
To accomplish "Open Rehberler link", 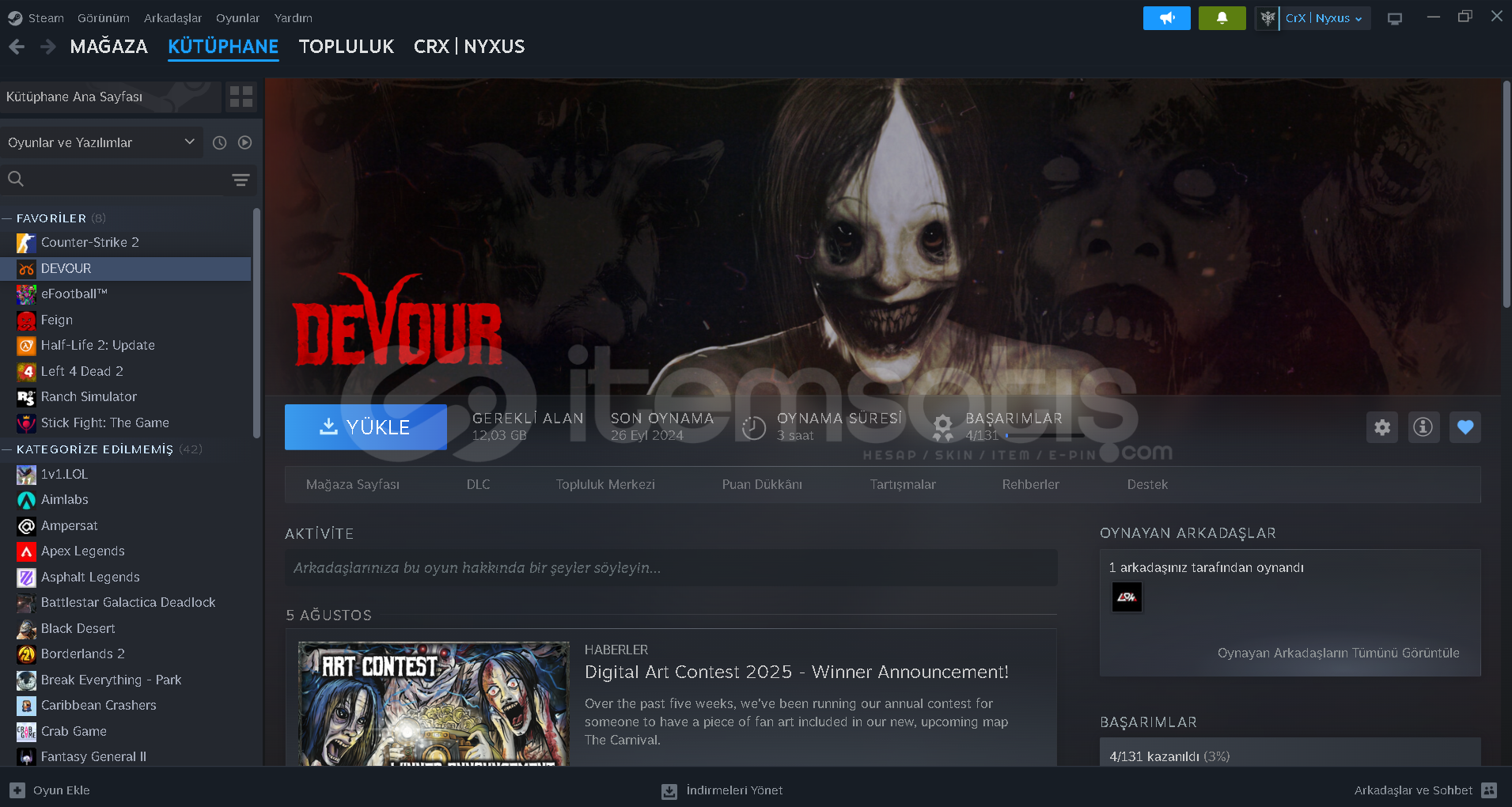I will (x=1030, y=484).
